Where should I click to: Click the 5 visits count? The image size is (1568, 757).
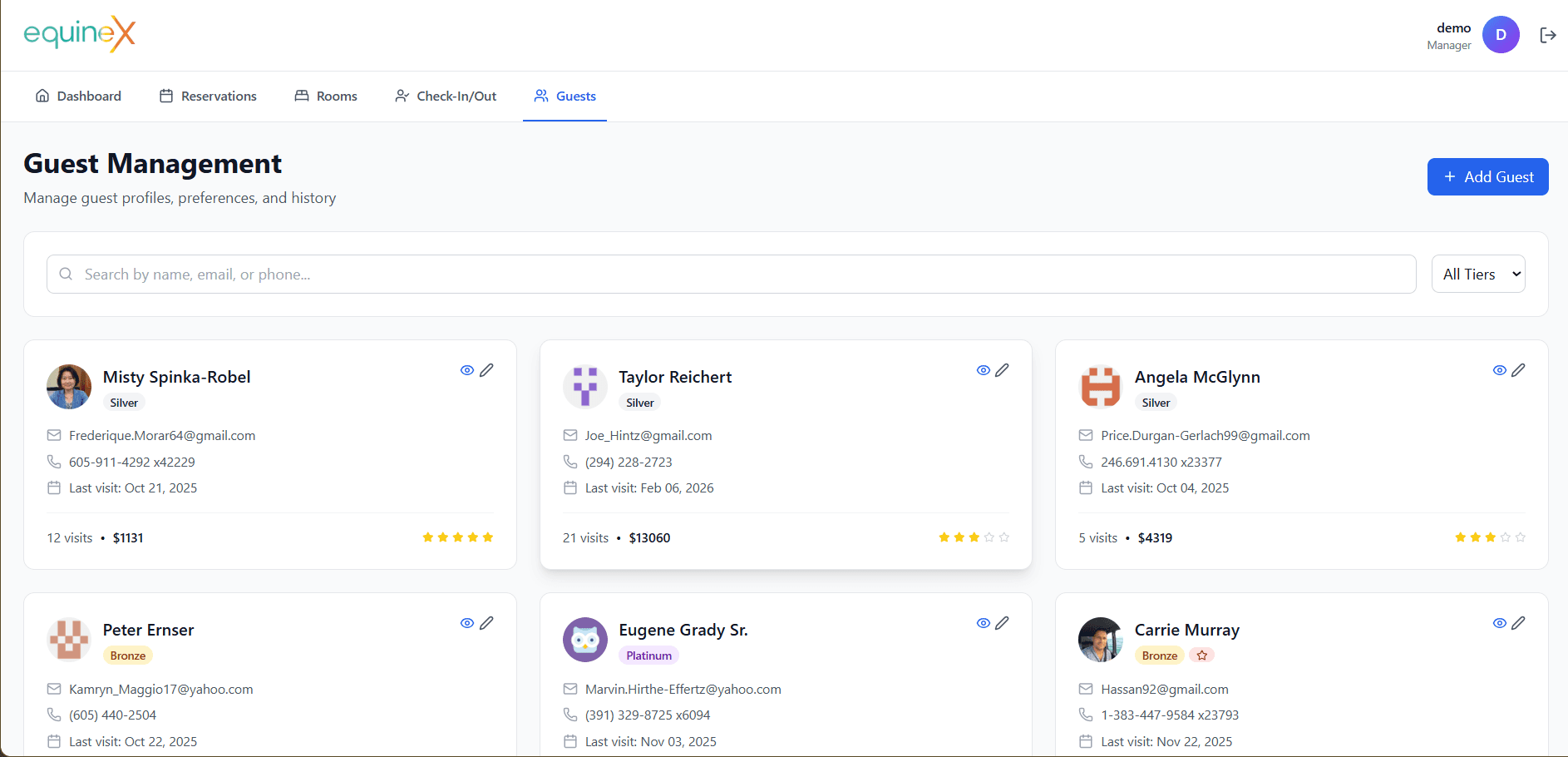tap(1098, 538)
